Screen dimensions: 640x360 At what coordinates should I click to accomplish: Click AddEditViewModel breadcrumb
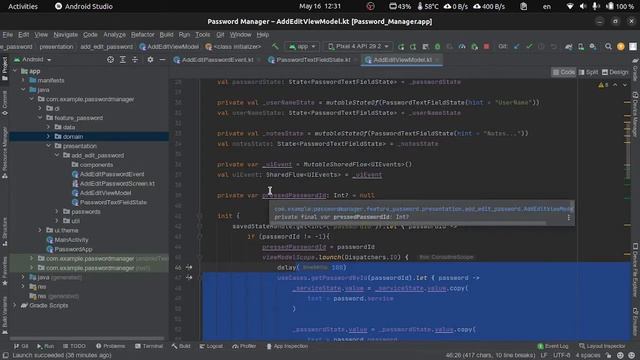169,47
